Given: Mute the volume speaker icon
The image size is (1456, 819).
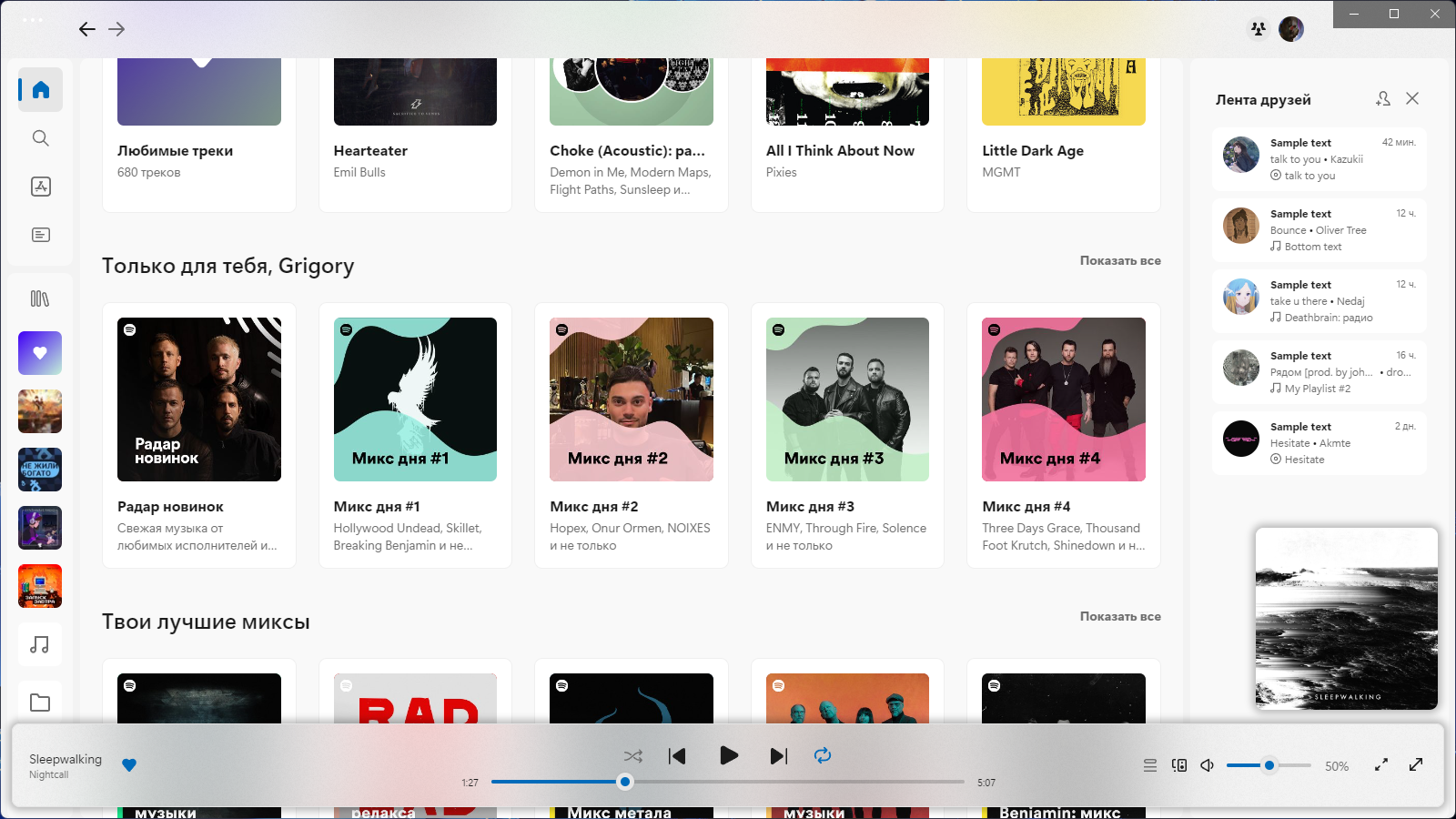Looking at the screenshot, I should click(x=1208, y=765).
